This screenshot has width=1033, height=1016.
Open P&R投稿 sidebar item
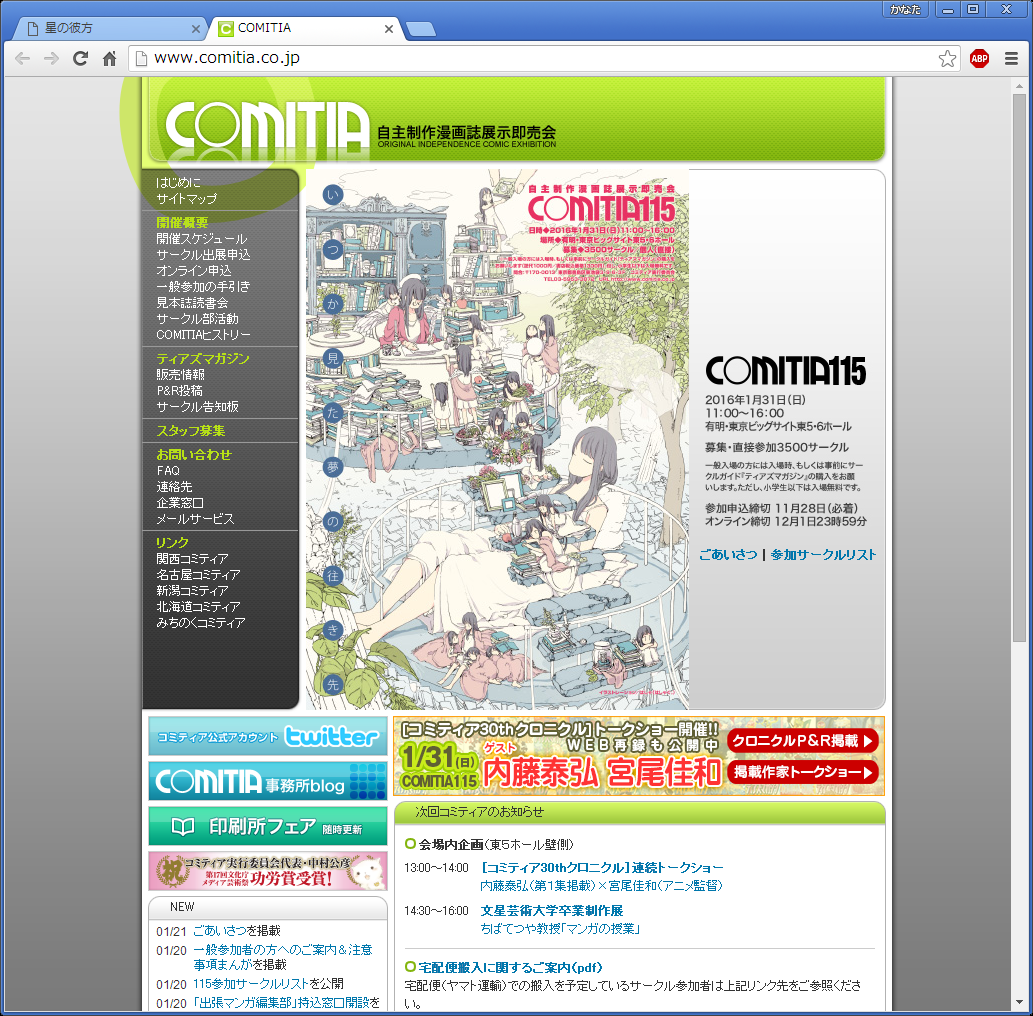click(x=179, y=391)
